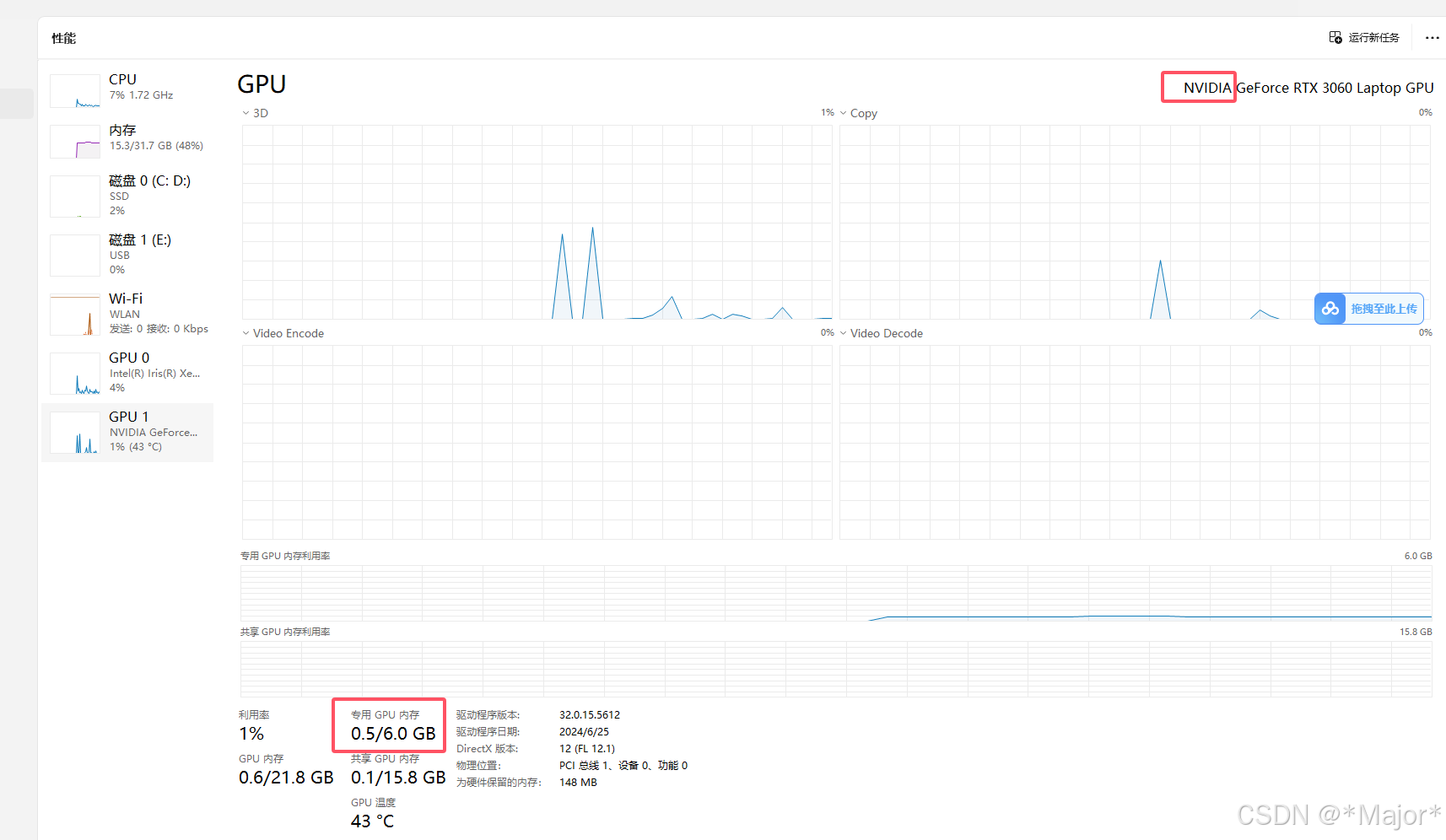The width and height of the screenshot is (1446, 840).
Task: Click the 0.1/15.8 GB shared memory value
Action: click(x=398, y=778)
